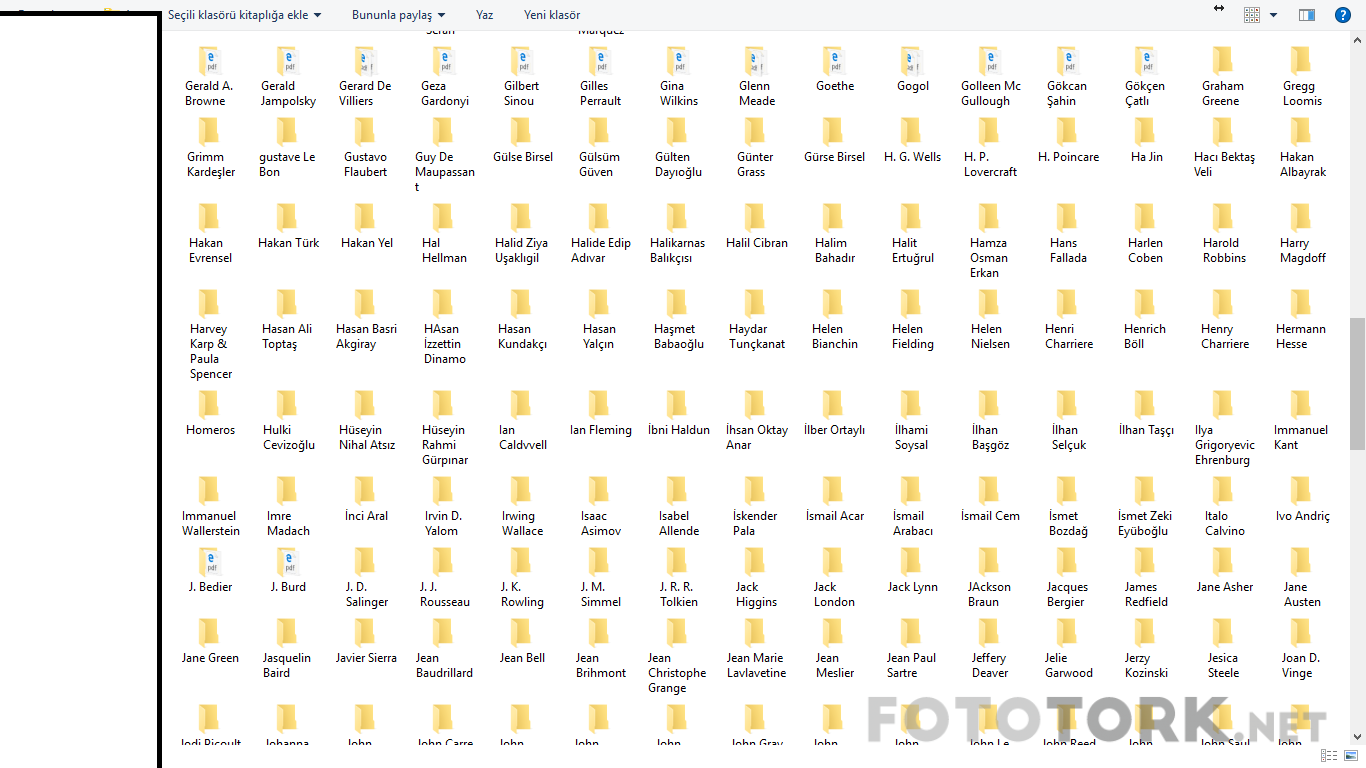
Task: Open the Bununla paylaş dropdown
Action: [x=398, y=15]
